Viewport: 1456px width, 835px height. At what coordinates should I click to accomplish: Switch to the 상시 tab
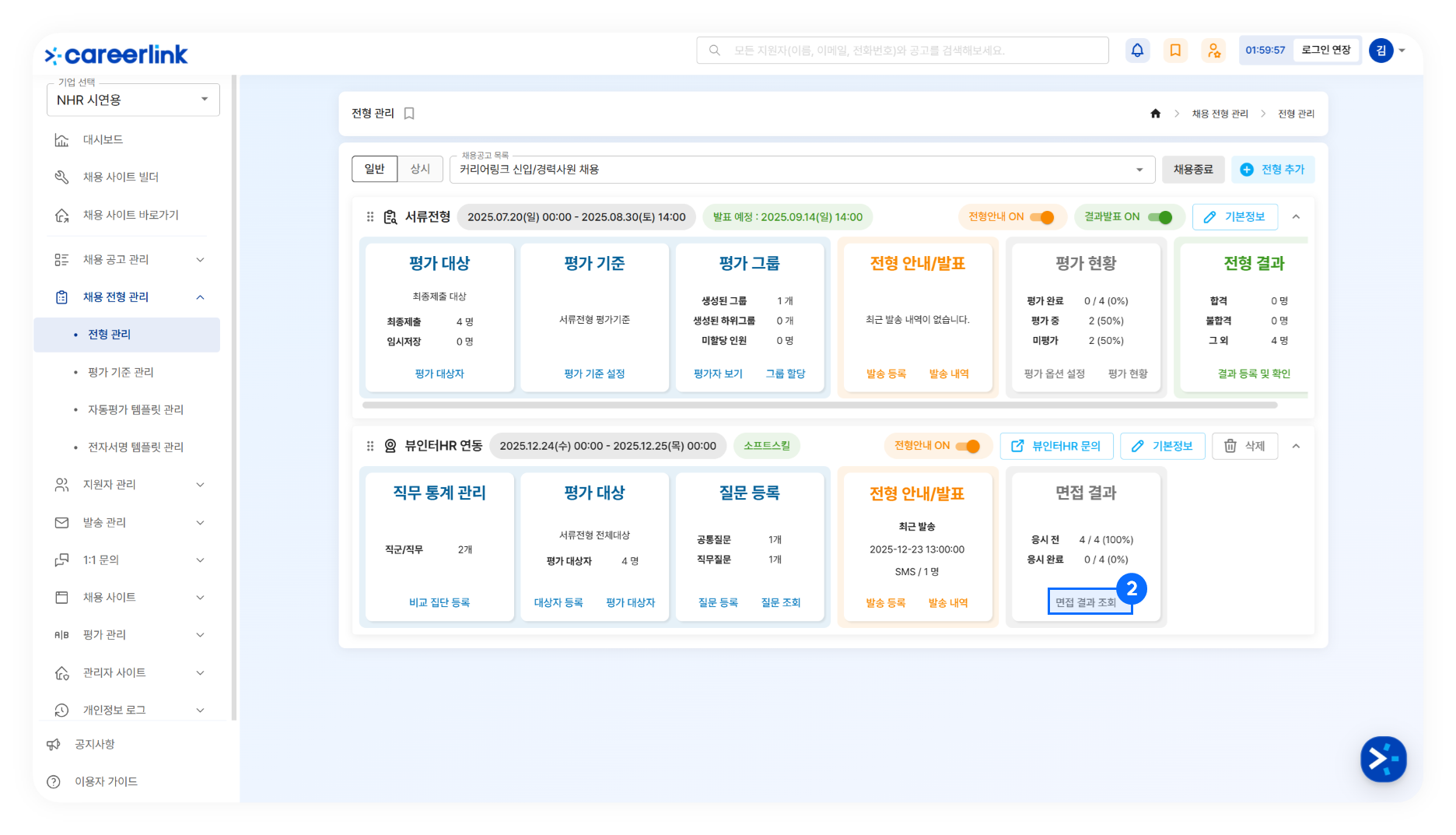click(x=420, y=169)
